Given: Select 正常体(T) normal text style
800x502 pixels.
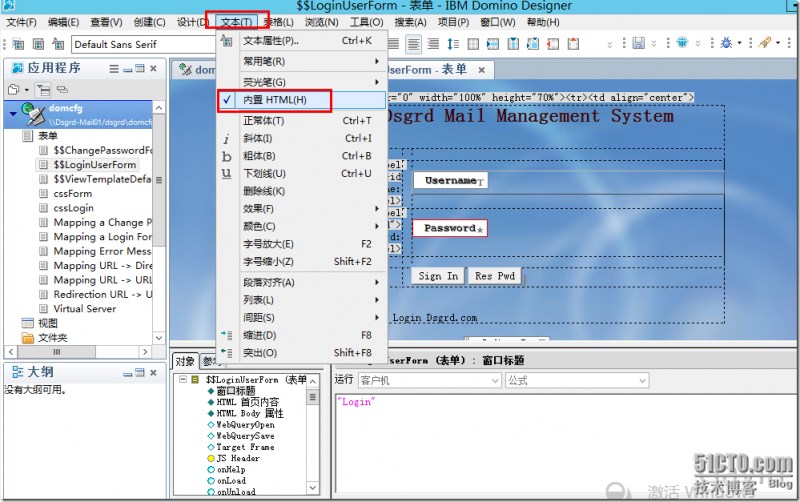Looking at the screenshot, I should 302,120.
